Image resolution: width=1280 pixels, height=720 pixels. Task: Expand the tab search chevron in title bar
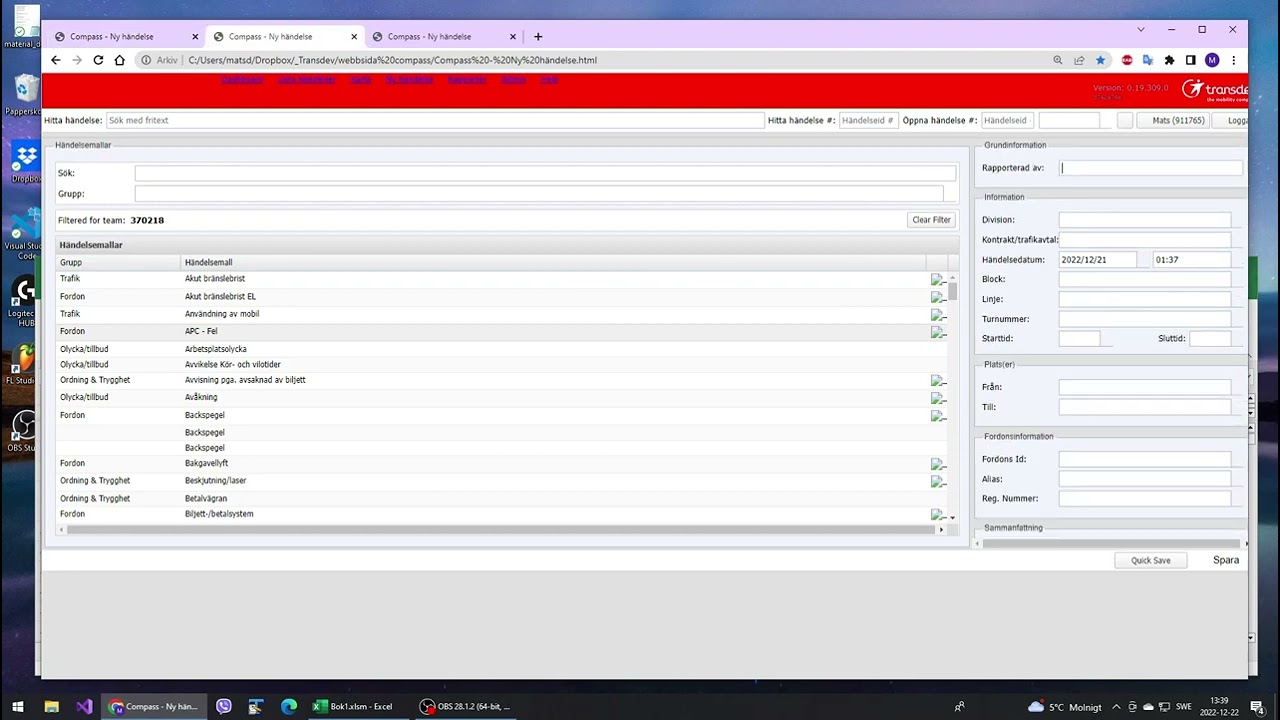(1141, 30)
